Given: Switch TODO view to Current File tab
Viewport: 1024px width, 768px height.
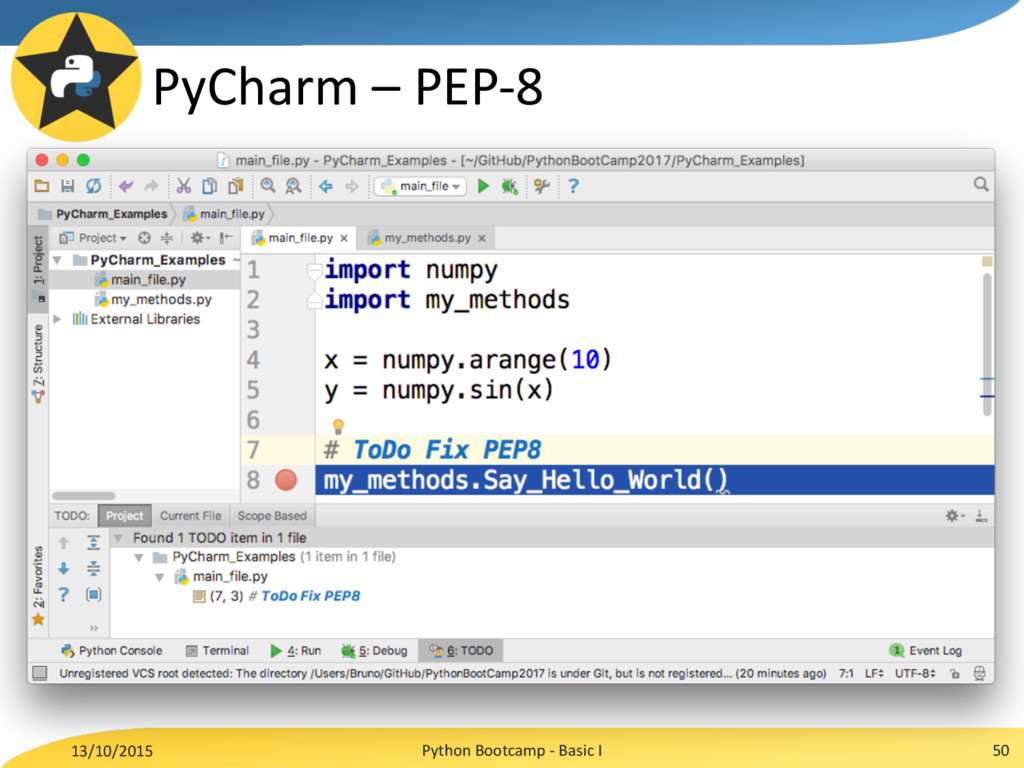Looking at the screenshot, I should coord(191,516).
